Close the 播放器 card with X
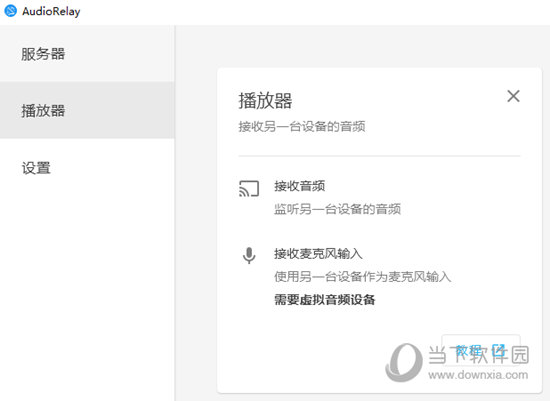This screenshot has width=550, height=401. 513,96
